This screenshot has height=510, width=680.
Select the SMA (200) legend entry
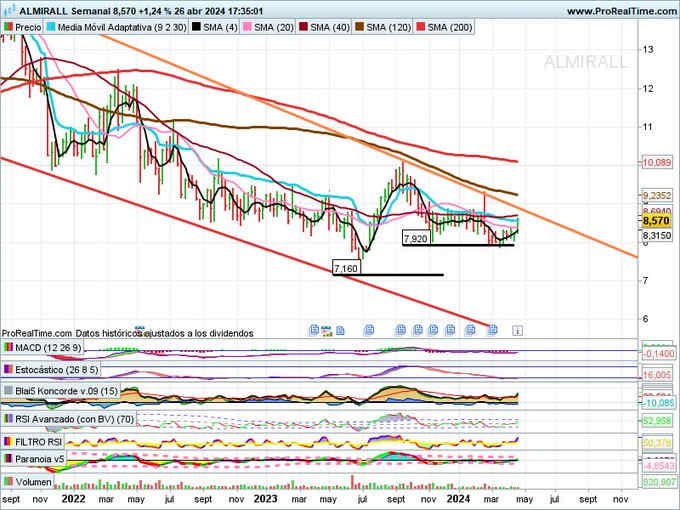444,27
